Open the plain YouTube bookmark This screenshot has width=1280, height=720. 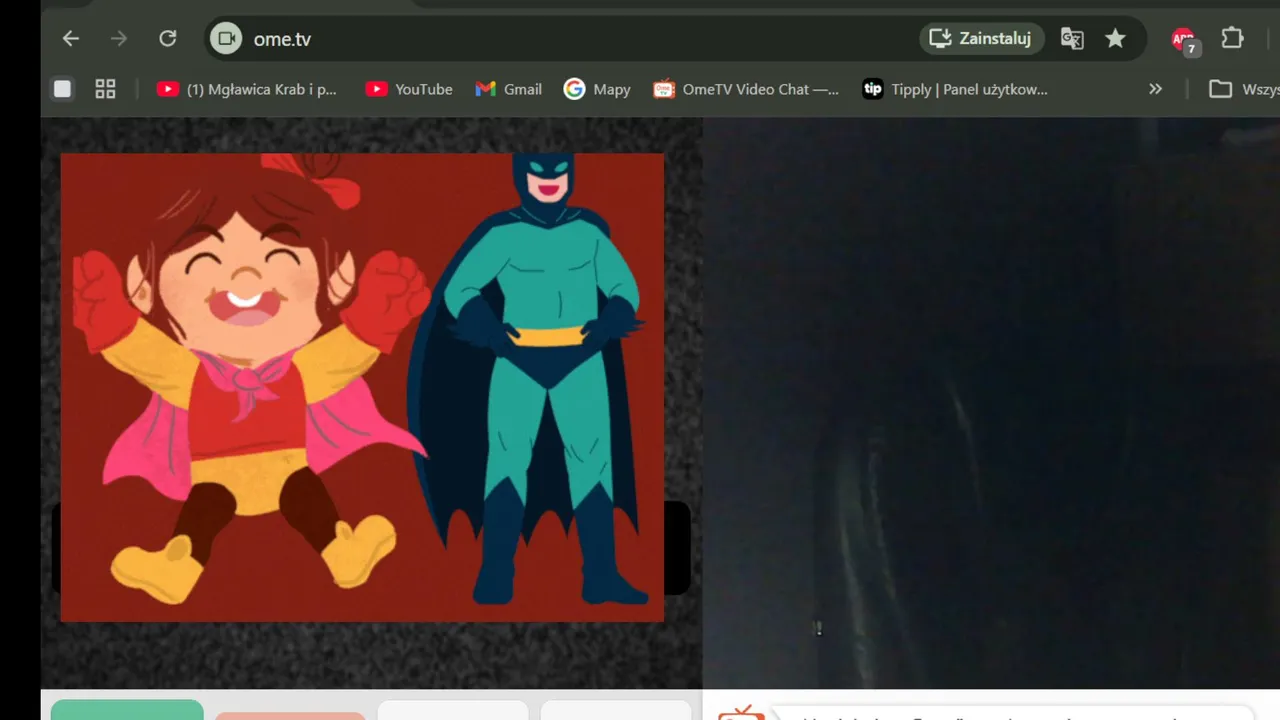409,89
